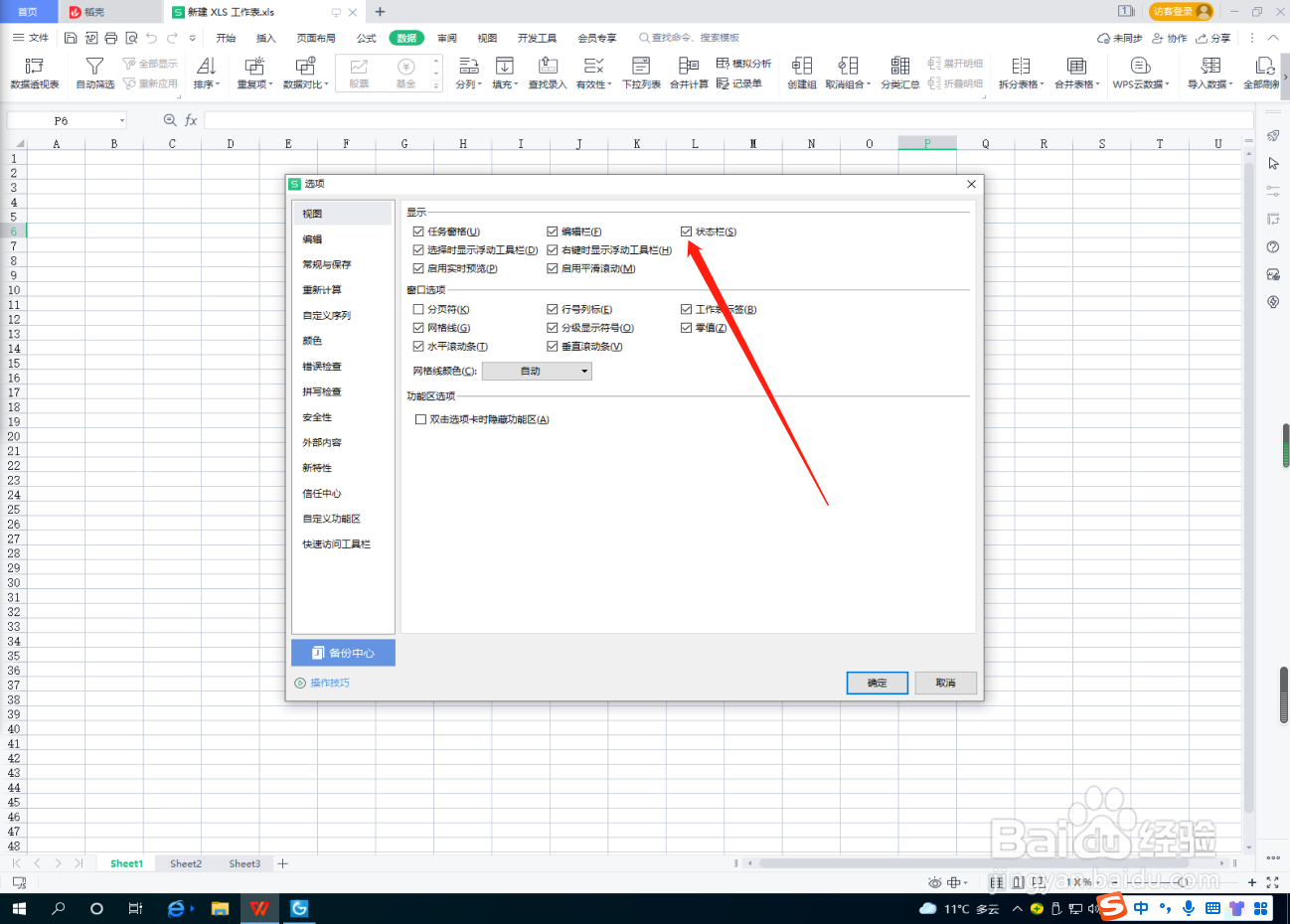The width and height of the screenshot is (1290, 924).
Task: Click the 填充 fill icon
Action: [x=505, y=66]
